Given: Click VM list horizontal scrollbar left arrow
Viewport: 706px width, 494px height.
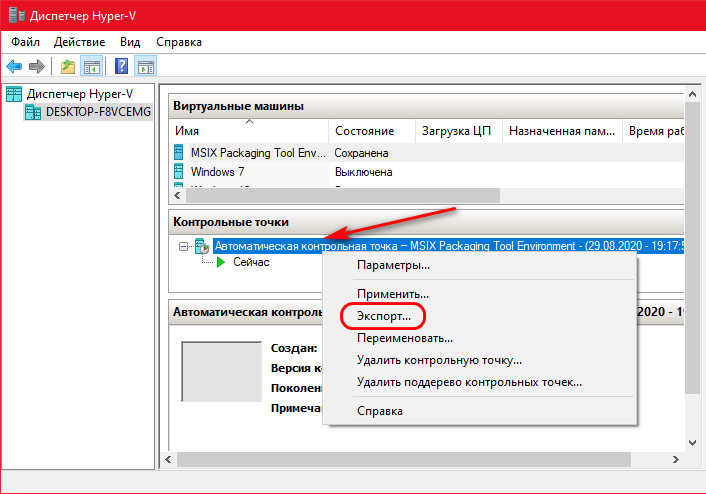Looking at the screenshot, I should point(177,196).
